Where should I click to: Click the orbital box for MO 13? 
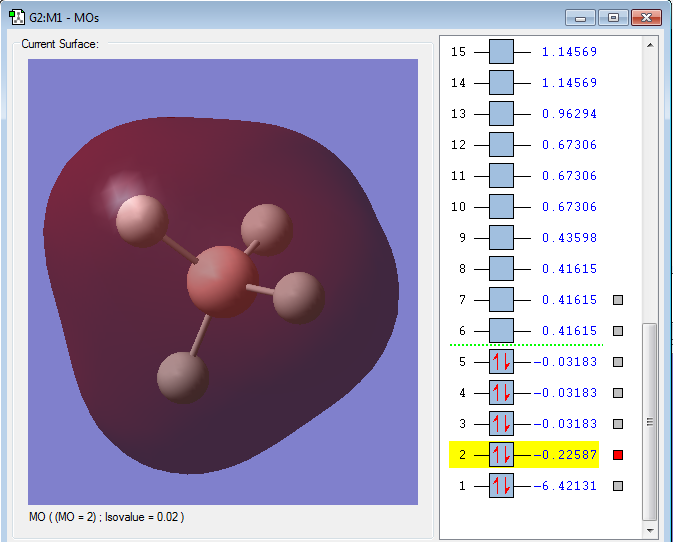pos(501,114)
